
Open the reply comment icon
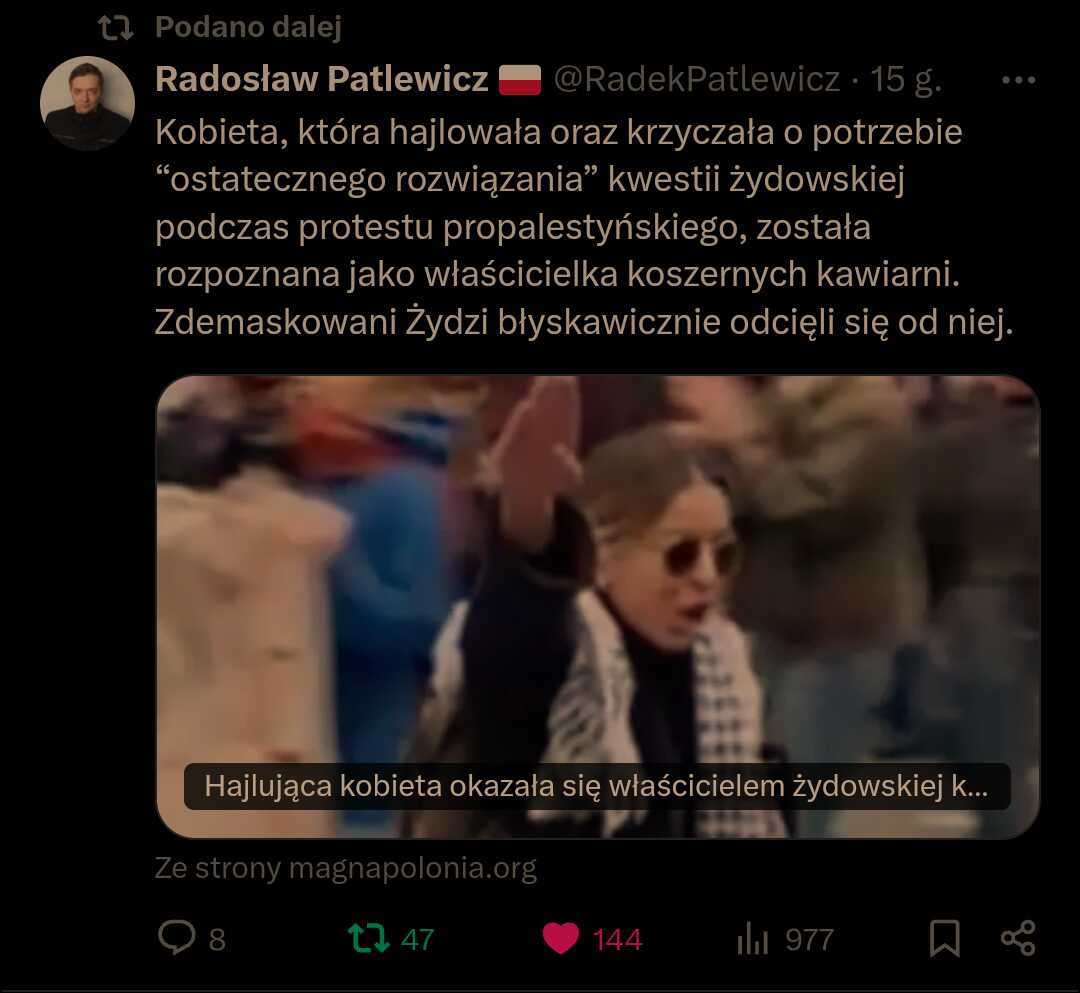click(176, 938)
